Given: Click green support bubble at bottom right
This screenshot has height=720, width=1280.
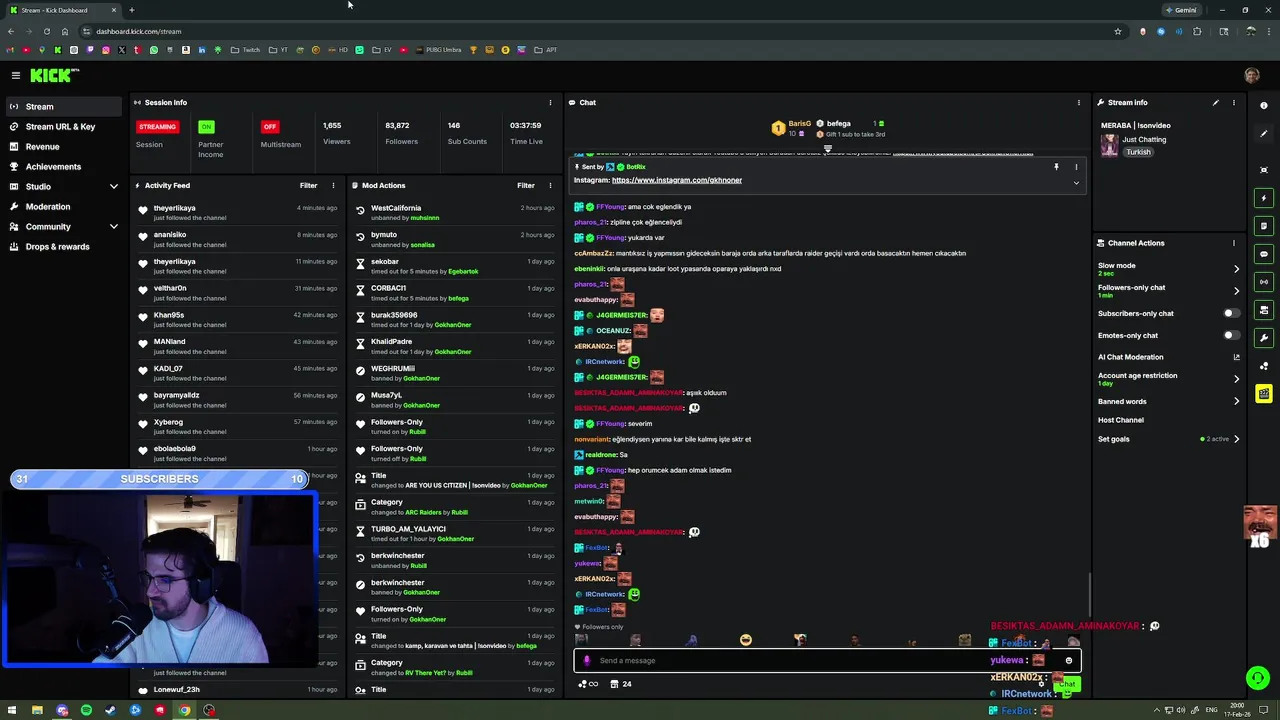Looking at the screenshot, I should tap(1258, 678).
